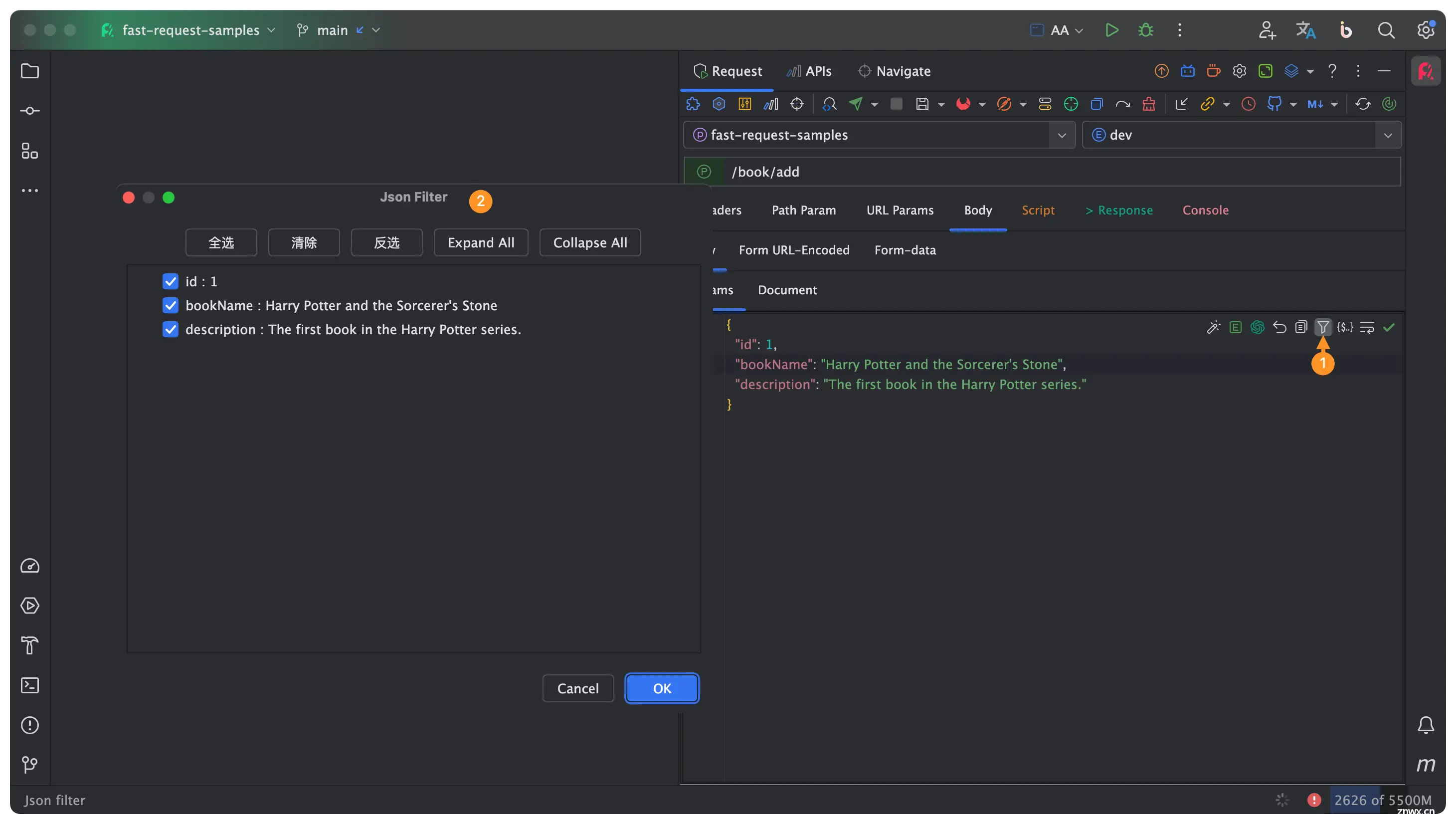Switch to the Script tab
This screenshot has width=1456, height=824.
[x=1038, y=210]
